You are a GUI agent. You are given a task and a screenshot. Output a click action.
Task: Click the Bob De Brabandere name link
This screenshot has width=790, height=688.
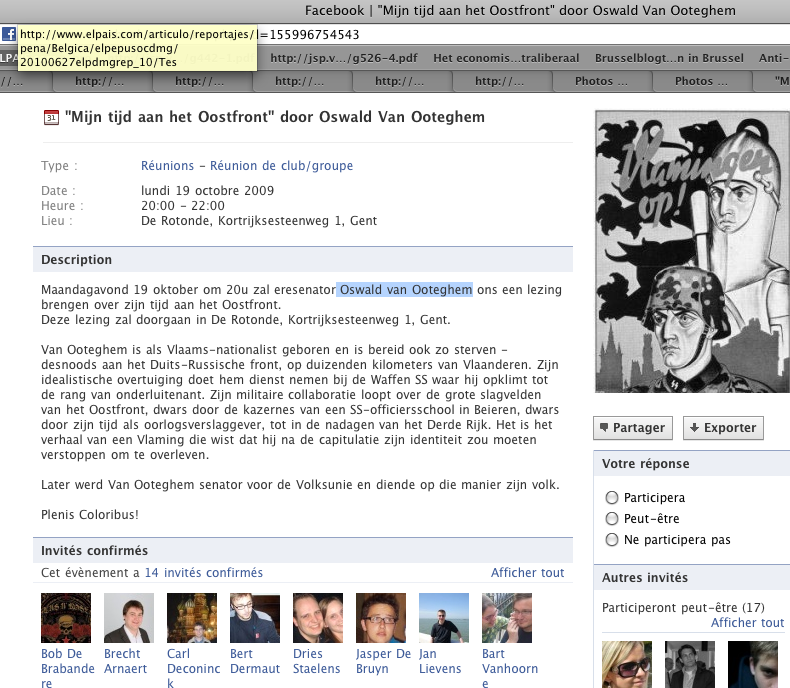68,668
